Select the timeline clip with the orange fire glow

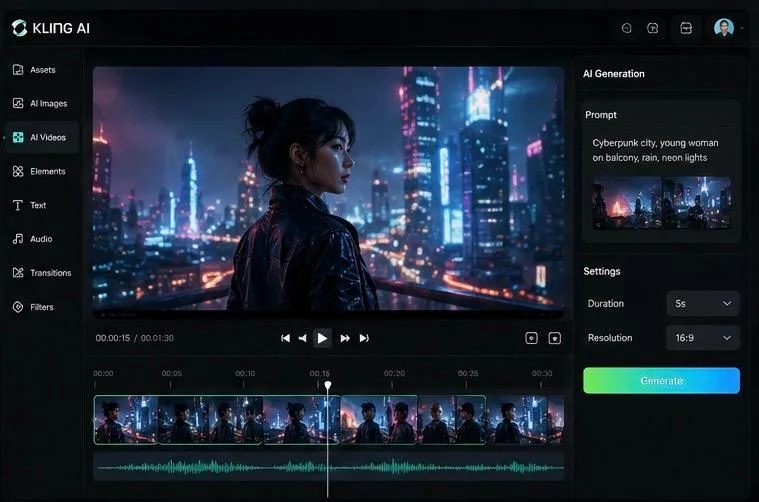379,420
